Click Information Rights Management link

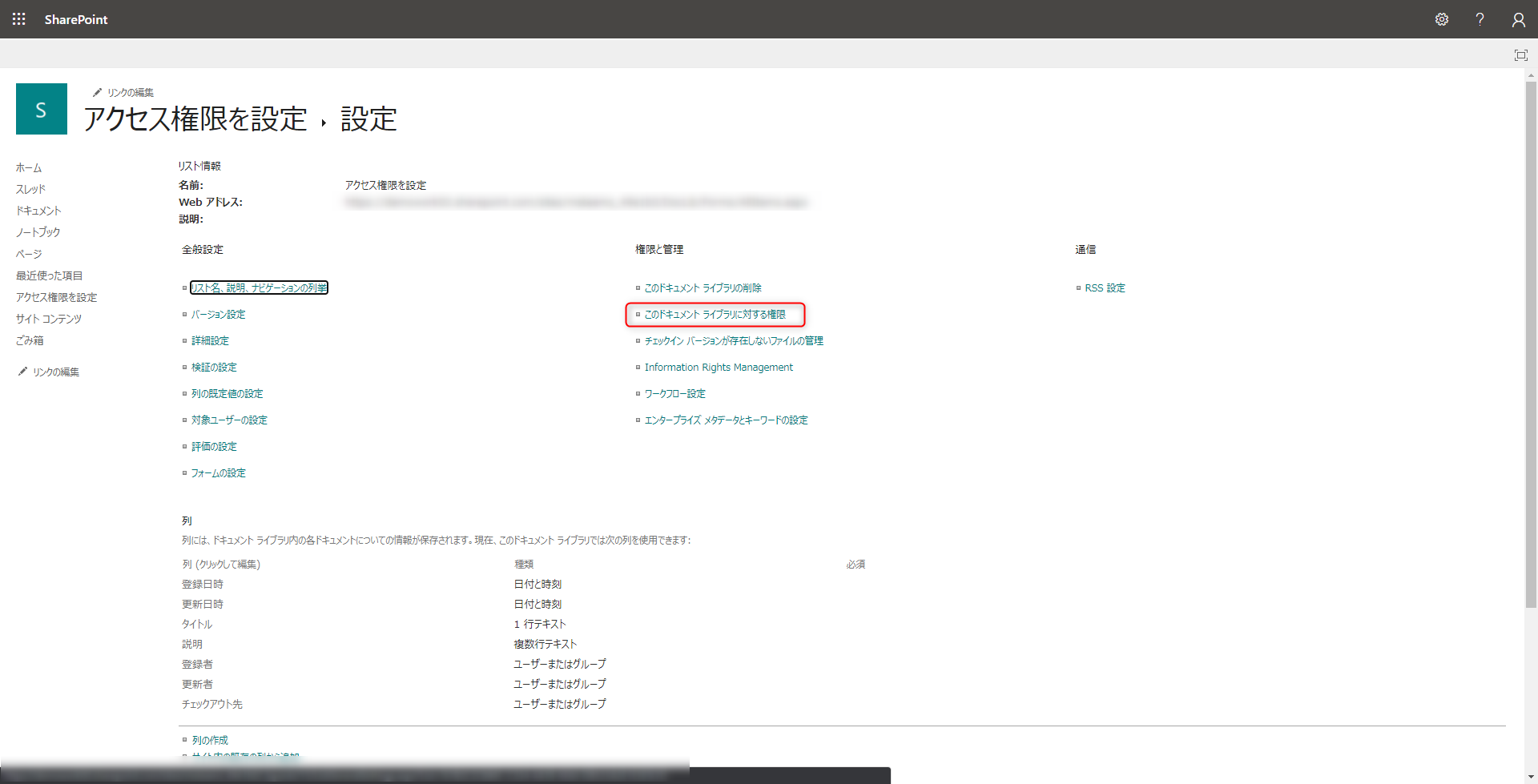[x=719, y=368]
